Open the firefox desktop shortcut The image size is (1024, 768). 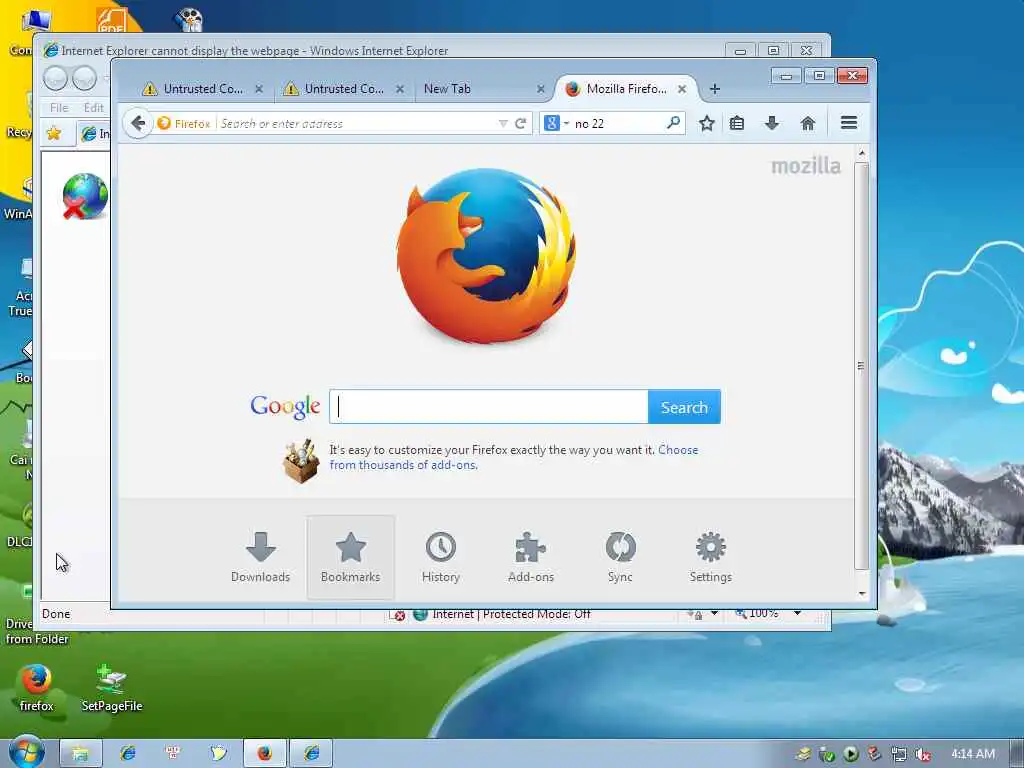point(37,687)
